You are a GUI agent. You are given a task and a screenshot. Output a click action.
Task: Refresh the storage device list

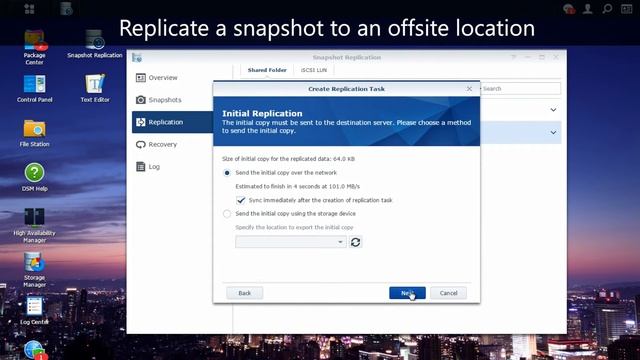[356, 242]
